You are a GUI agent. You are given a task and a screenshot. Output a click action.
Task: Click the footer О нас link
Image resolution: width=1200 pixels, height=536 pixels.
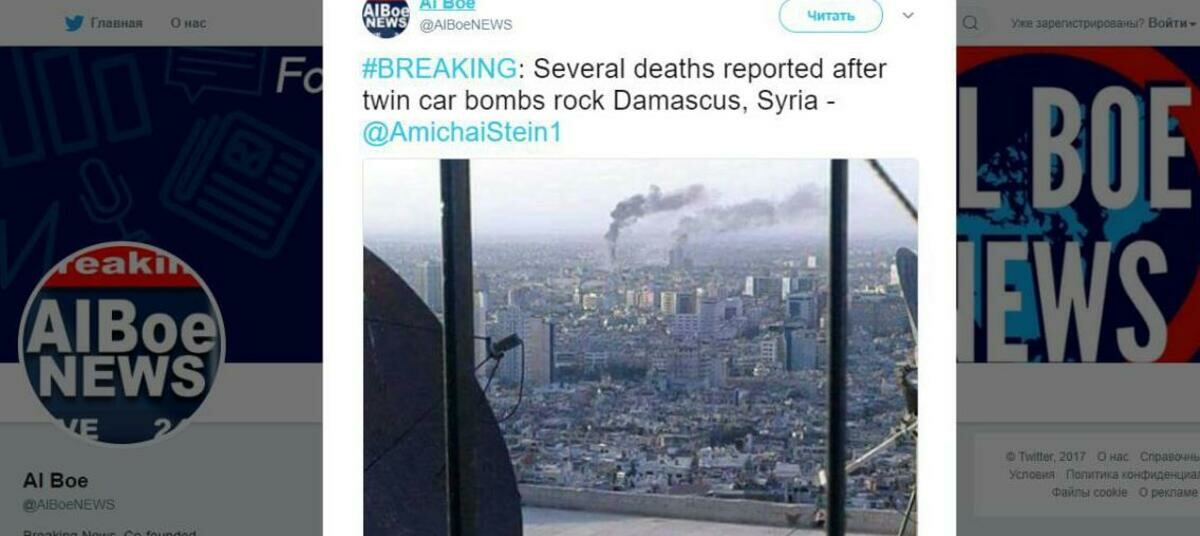coord(1112,457)
